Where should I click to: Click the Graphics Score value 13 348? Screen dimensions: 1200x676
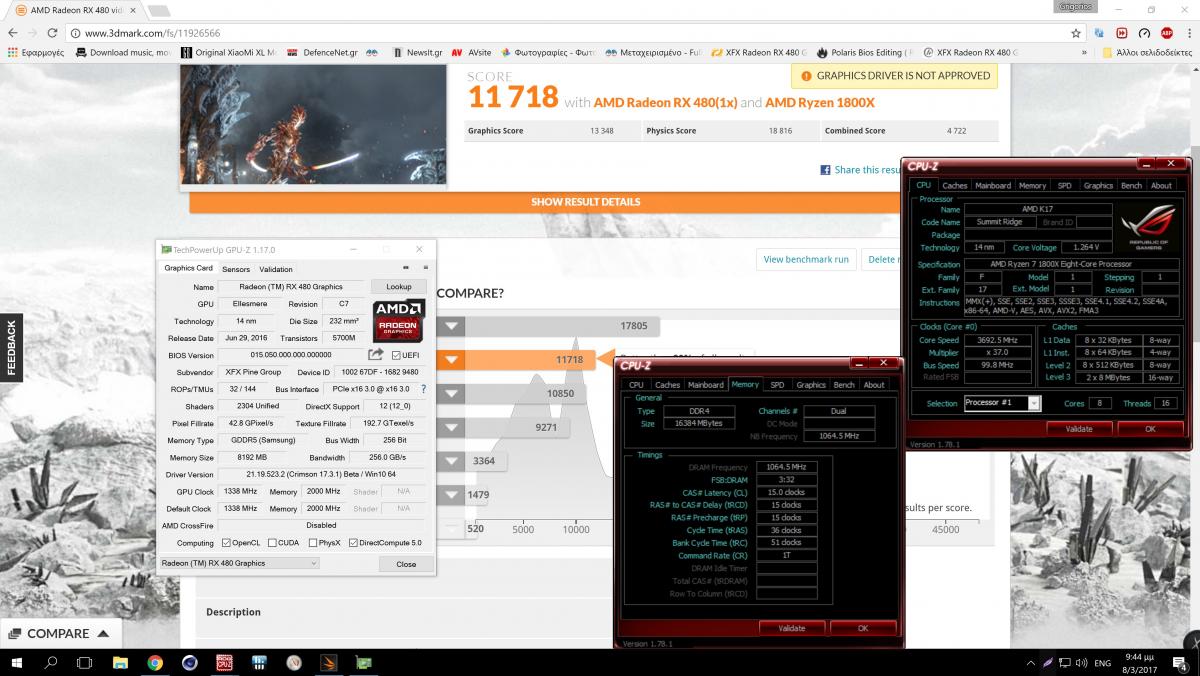[601, 131]
